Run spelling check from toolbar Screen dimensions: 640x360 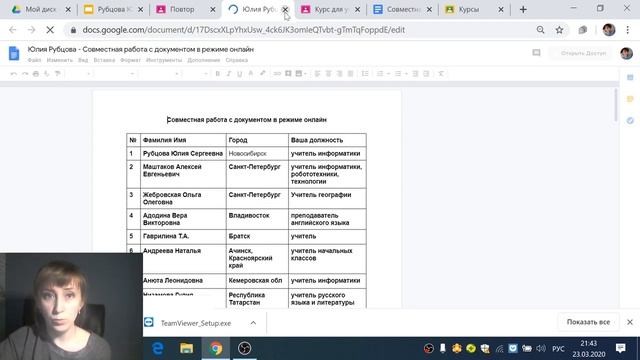(x=47, y=74)
